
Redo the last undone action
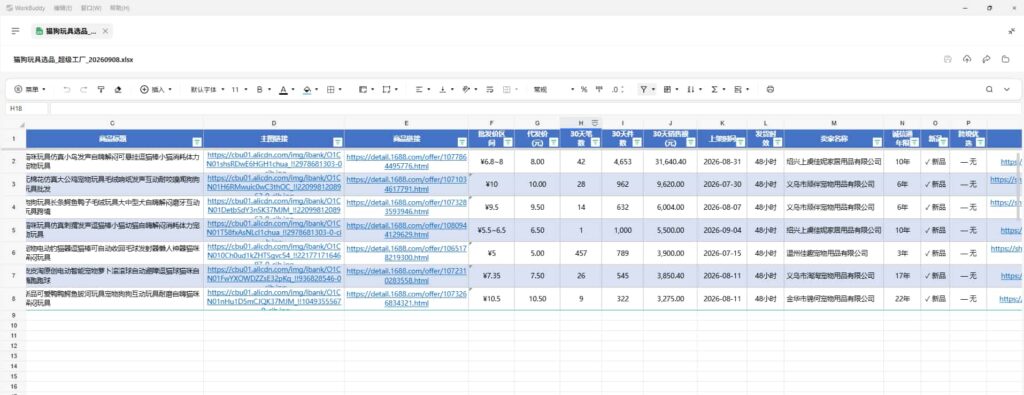click(x=84, y=89)
